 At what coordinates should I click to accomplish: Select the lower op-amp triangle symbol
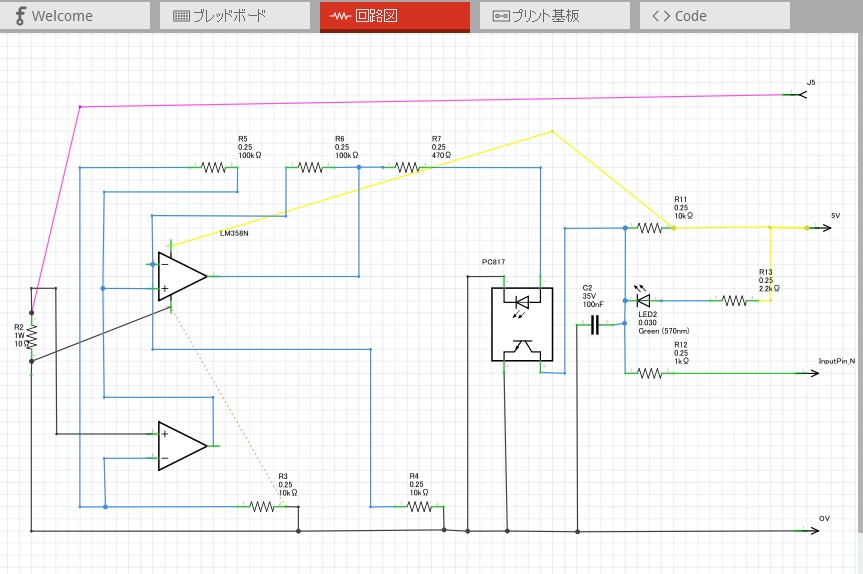click(x=181, y=446)
